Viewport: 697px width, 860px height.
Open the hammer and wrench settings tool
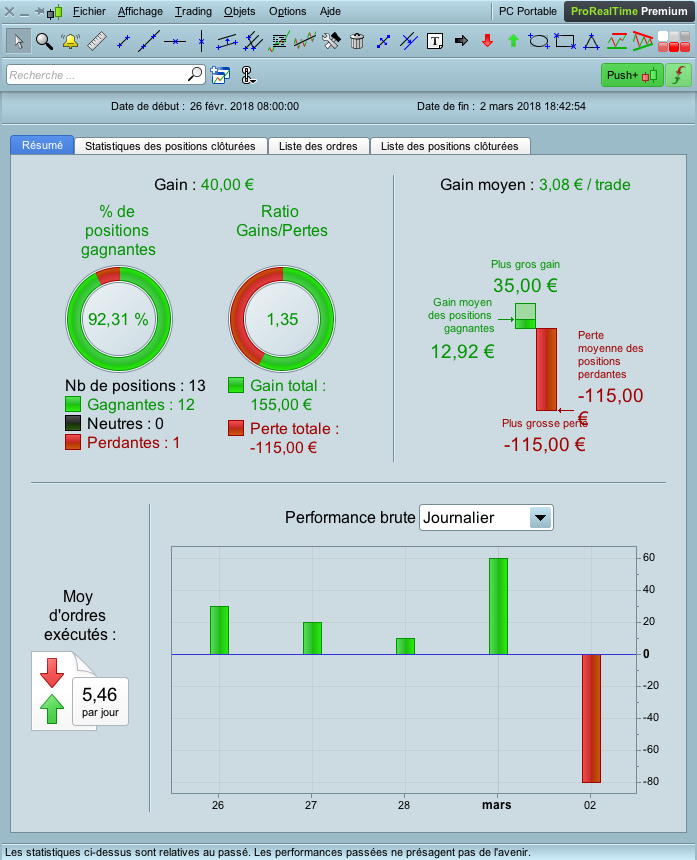[331, 41]
